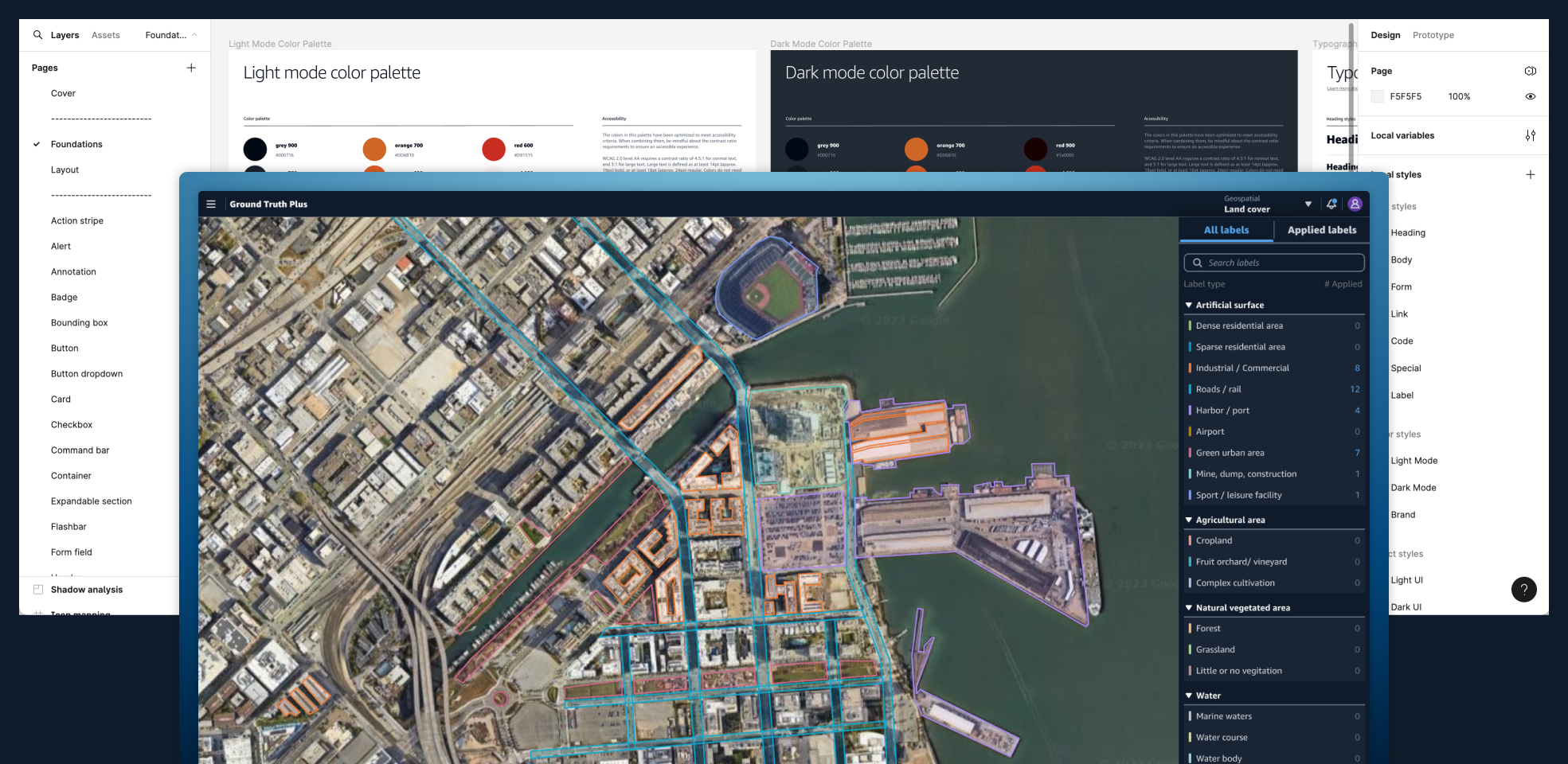
Task: Select the All labels tab
Action: point(1226,230)
